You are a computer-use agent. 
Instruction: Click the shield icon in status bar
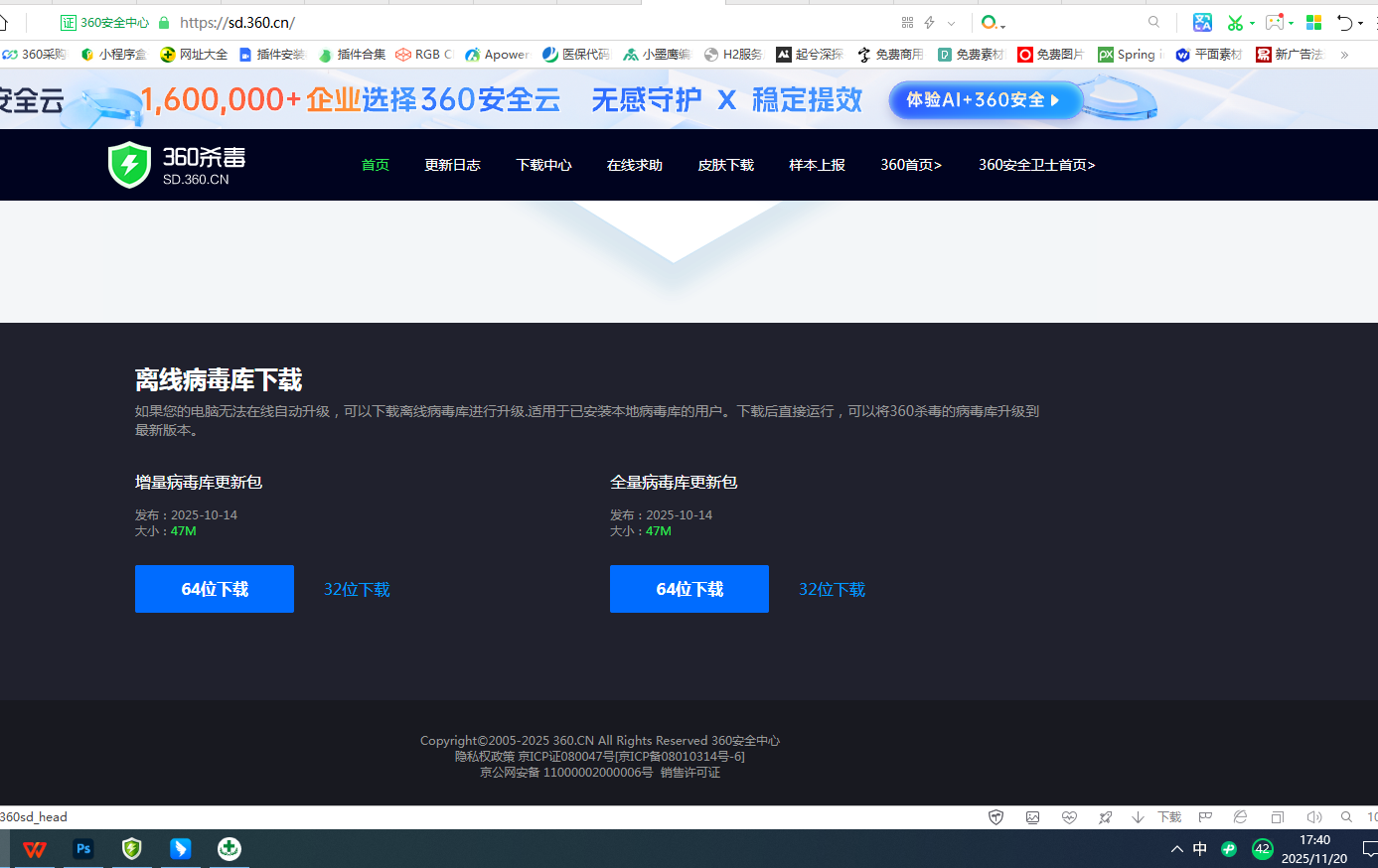pyautogui.click(x=995, y=817)
